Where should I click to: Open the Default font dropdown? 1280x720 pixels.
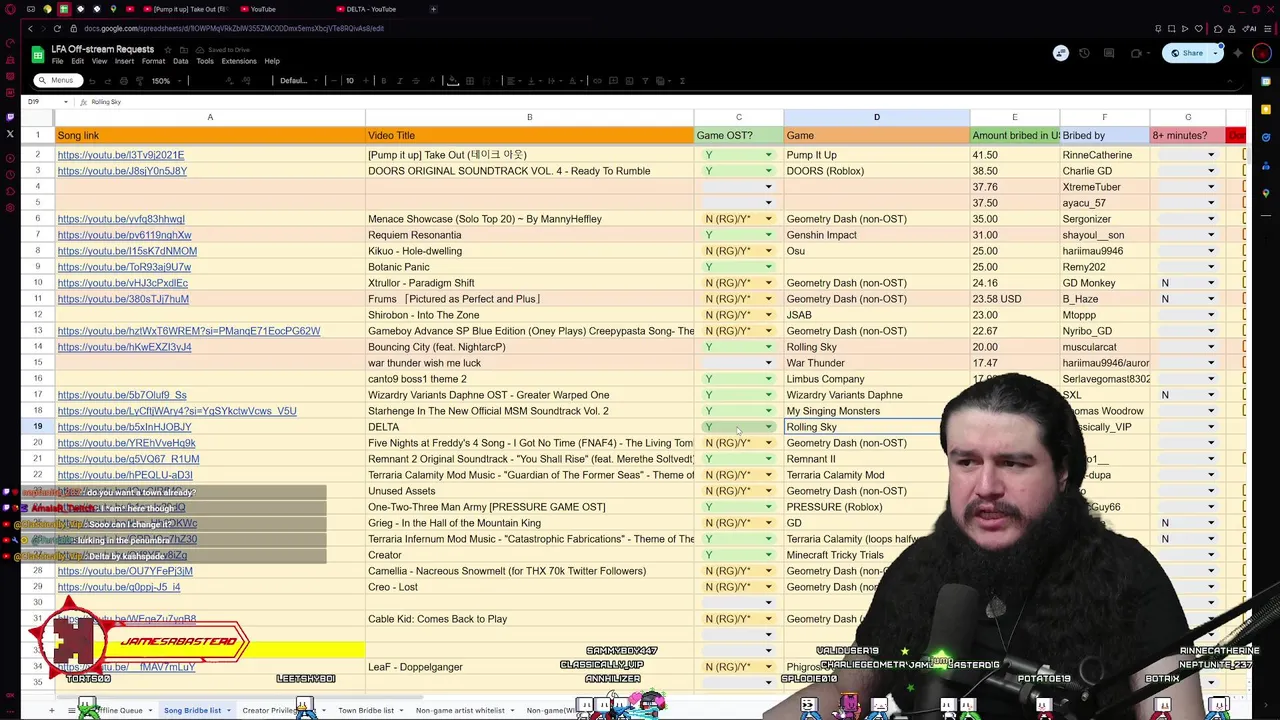(298, 81)
